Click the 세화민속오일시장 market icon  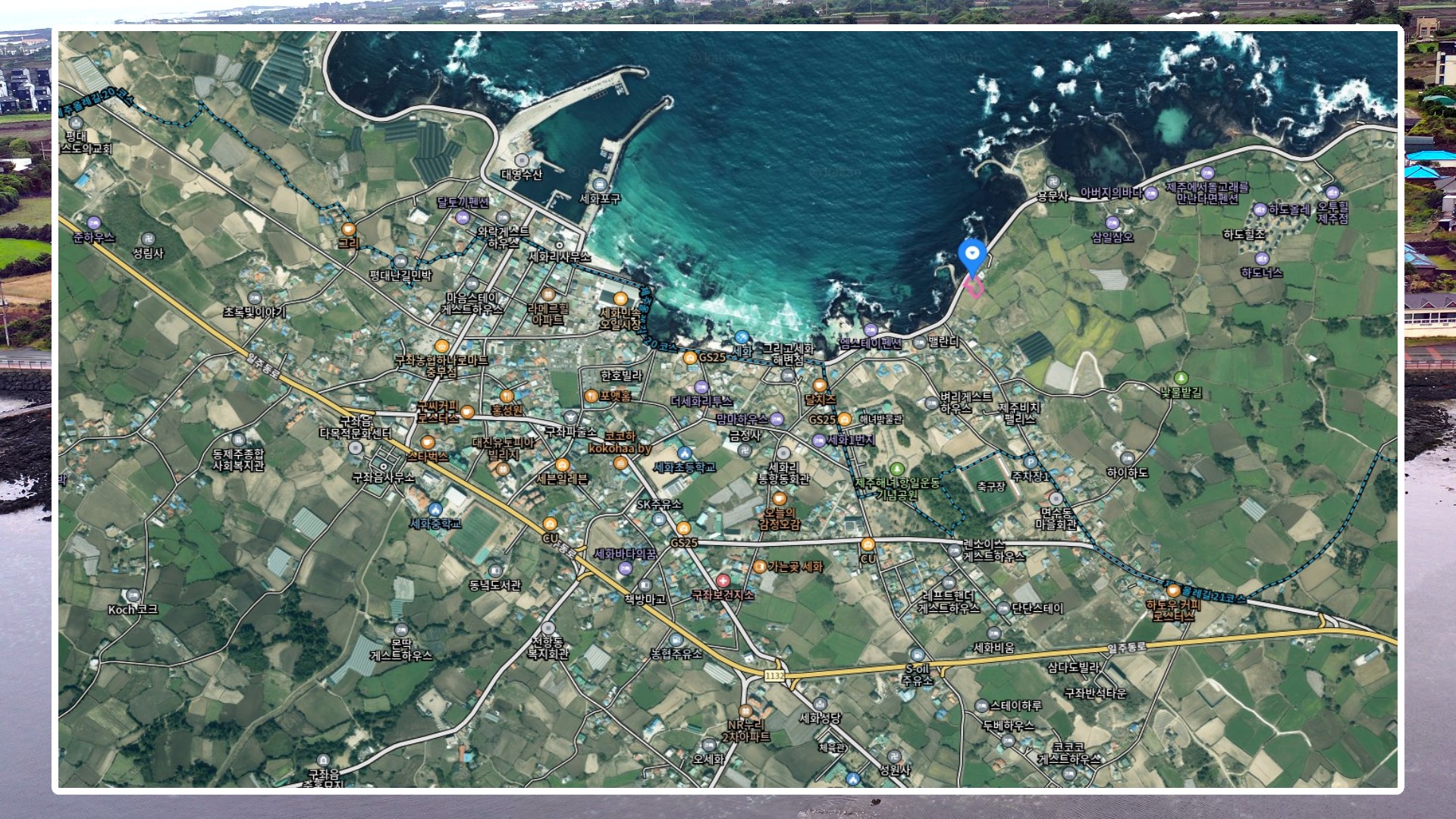pos(620,299)
